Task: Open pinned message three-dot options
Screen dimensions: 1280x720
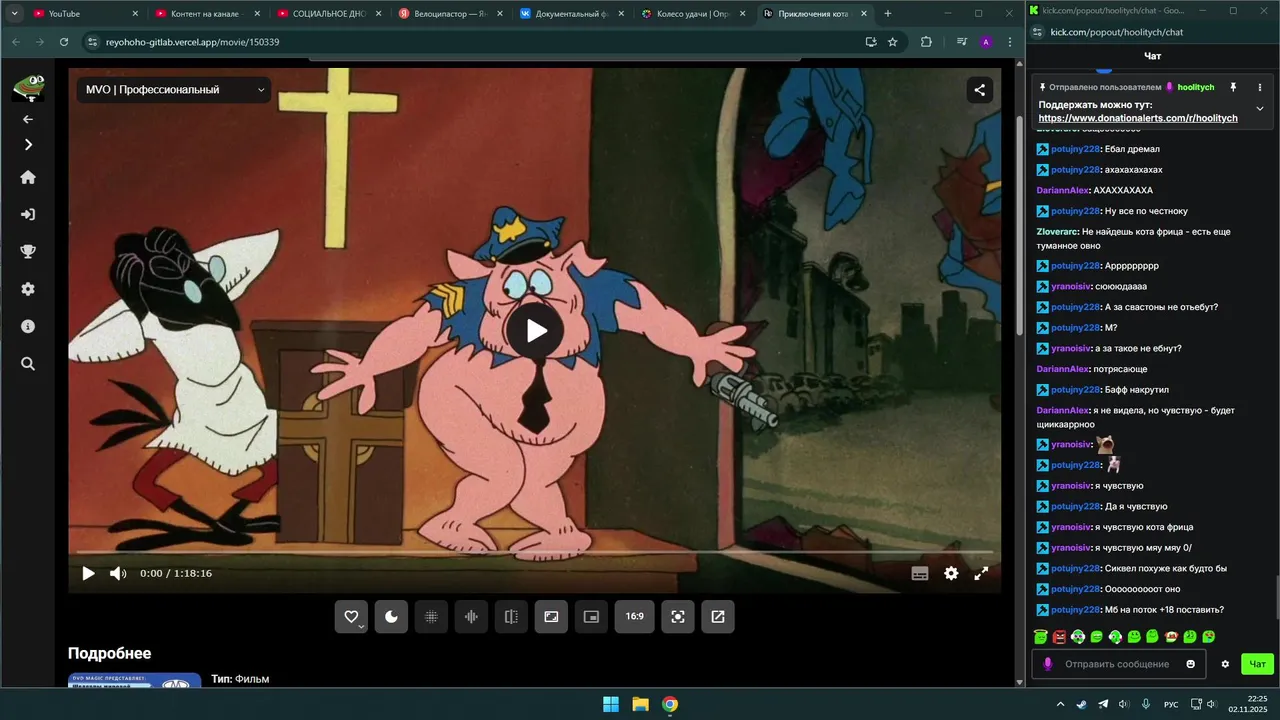Action: (1260, 87)
